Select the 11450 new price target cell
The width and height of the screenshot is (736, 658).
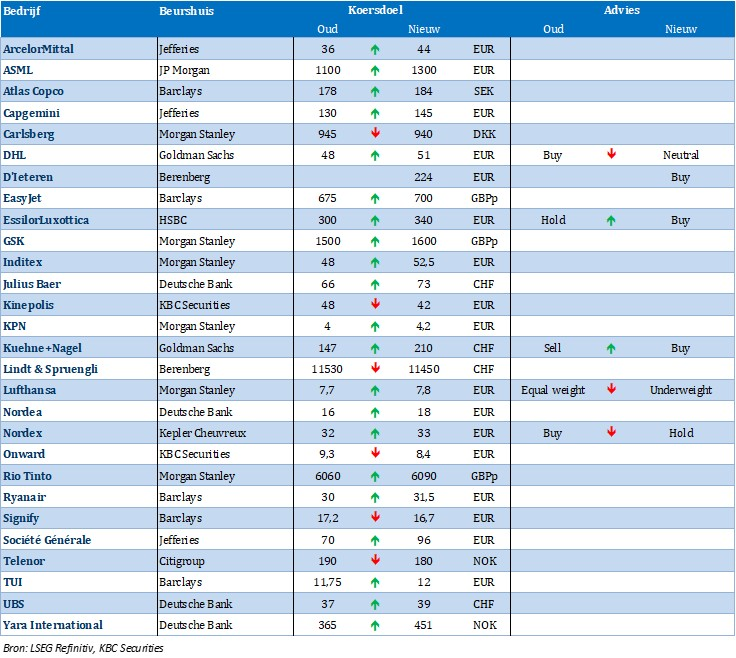[x=424, y=369]
